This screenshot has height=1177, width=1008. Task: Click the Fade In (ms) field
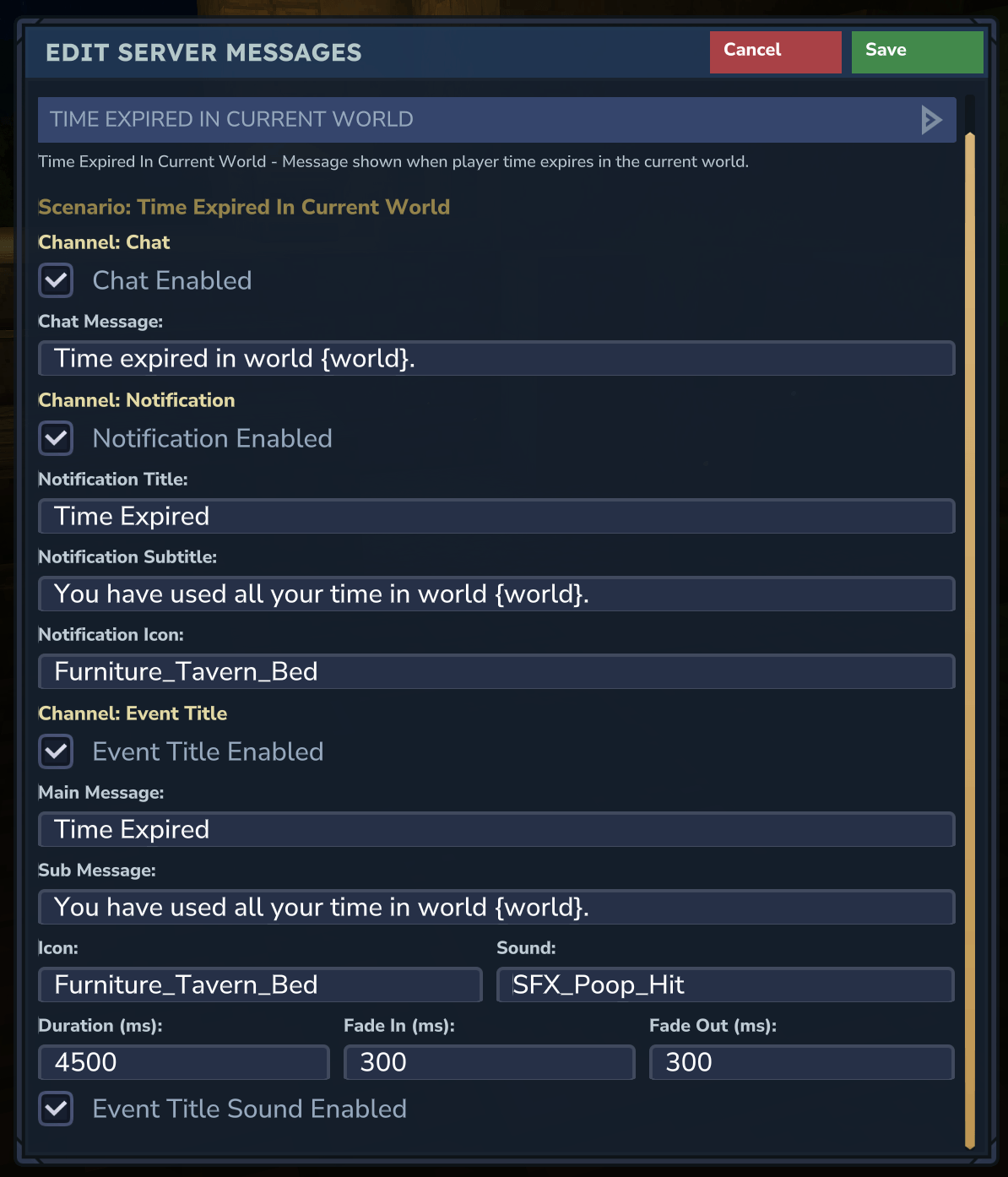(489, 1063)
